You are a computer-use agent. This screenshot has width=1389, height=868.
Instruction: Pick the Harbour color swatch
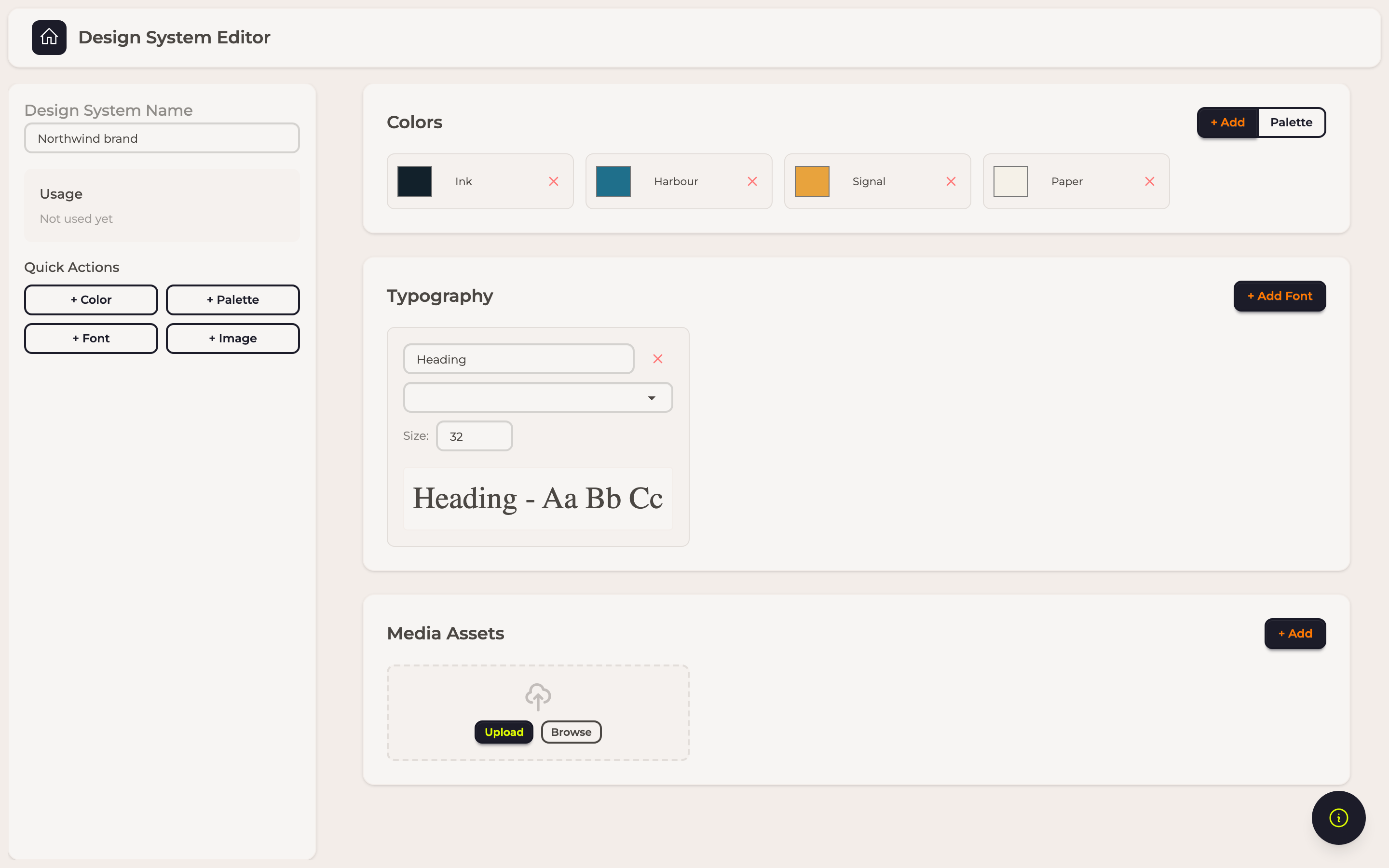[613, 181]
